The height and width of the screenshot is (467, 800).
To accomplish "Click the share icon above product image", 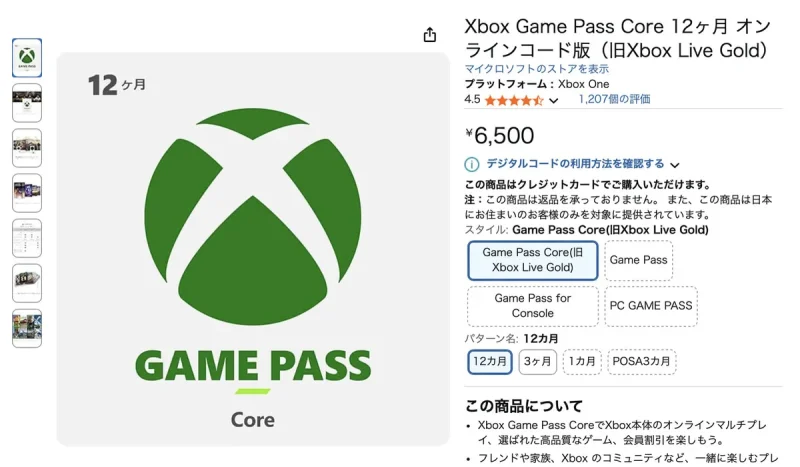I will [430, 35].
